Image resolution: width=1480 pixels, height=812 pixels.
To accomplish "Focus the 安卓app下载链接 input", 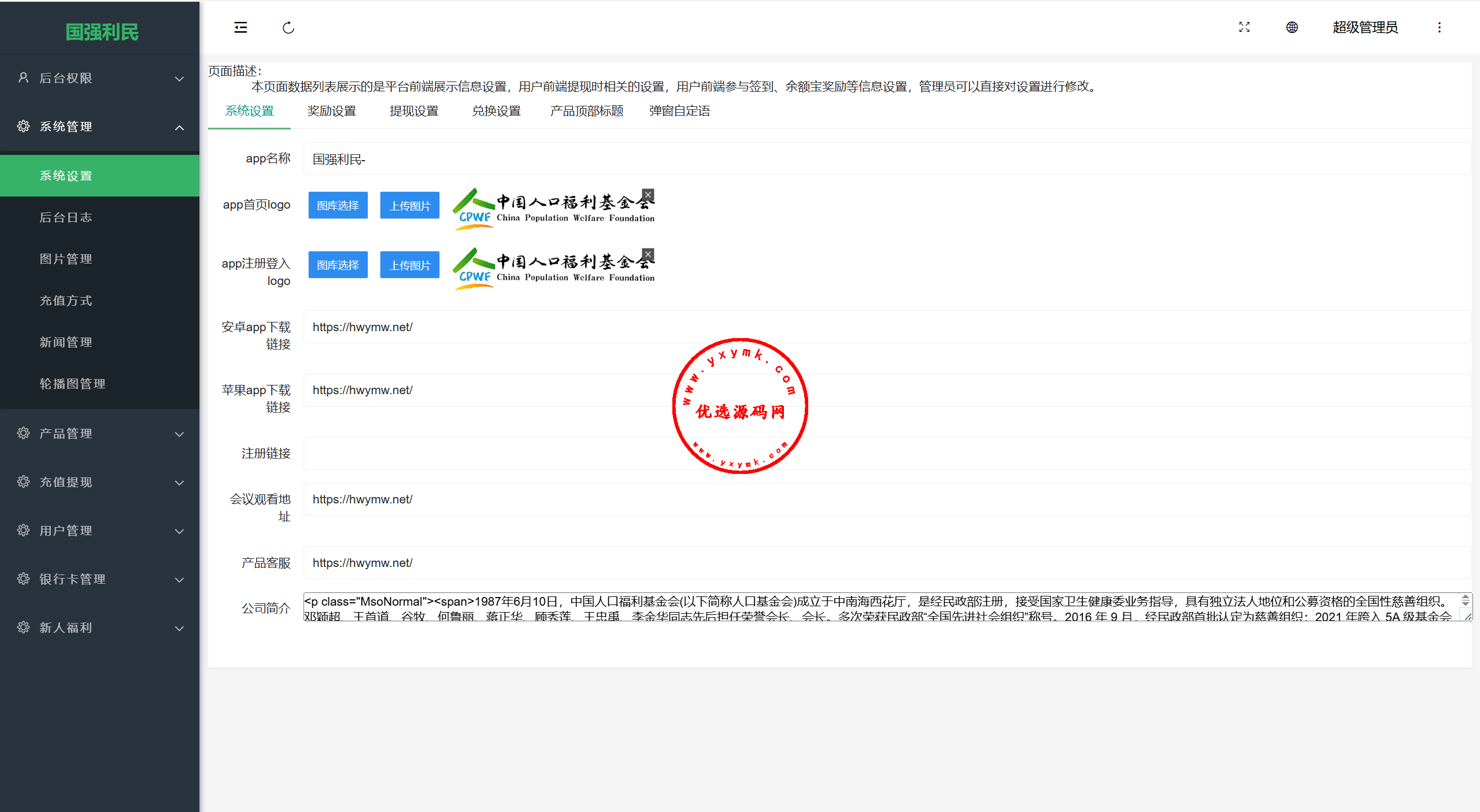I will [887, 327].
